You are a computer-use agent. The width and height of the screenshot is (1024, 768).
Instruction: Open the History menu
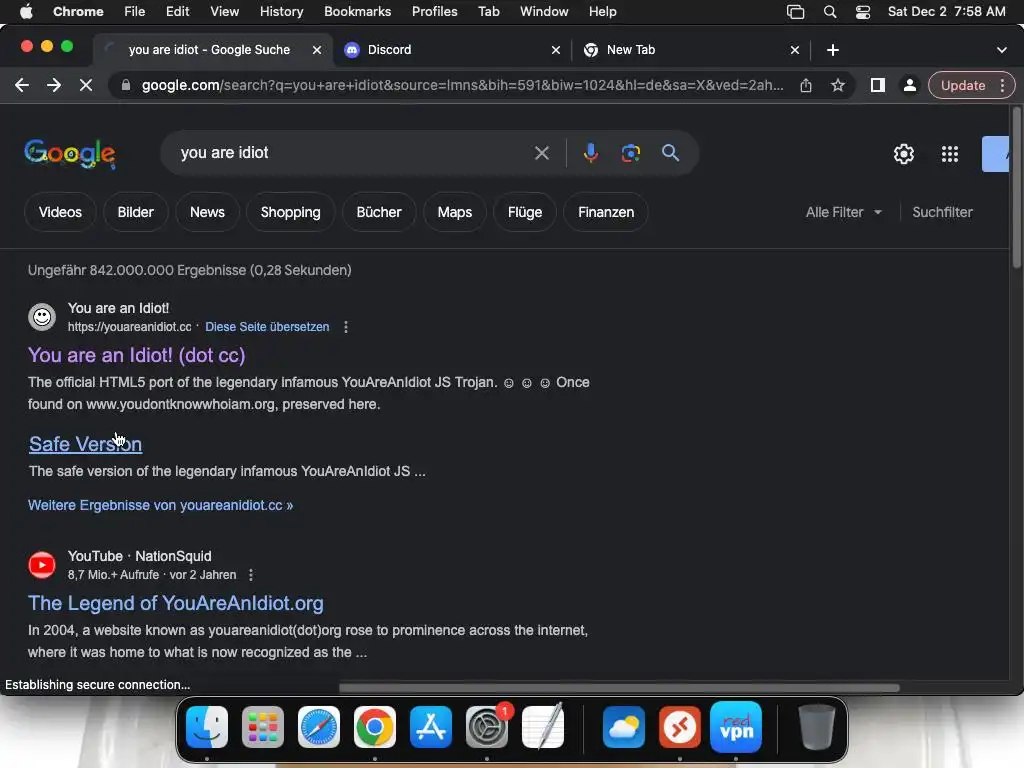(x=281, y=11)
